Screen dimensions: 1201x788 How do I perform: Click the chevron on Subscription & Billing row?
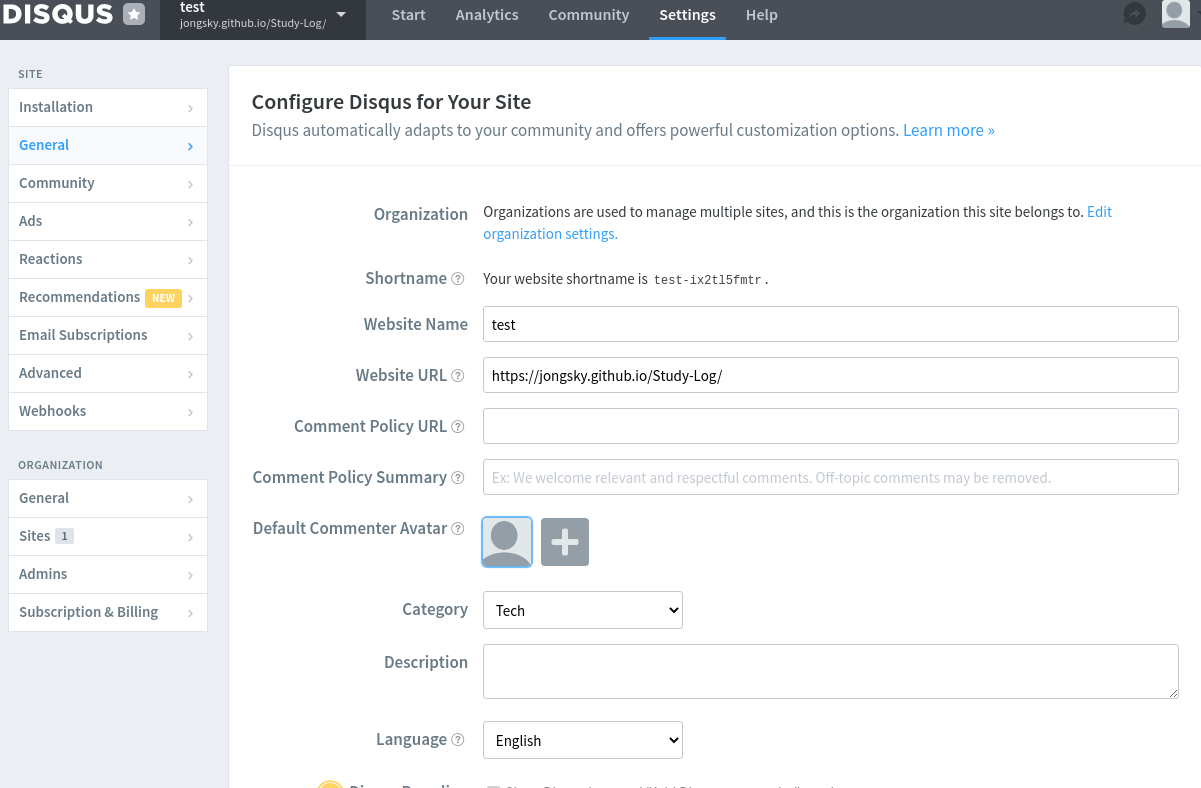pos(190,613)
